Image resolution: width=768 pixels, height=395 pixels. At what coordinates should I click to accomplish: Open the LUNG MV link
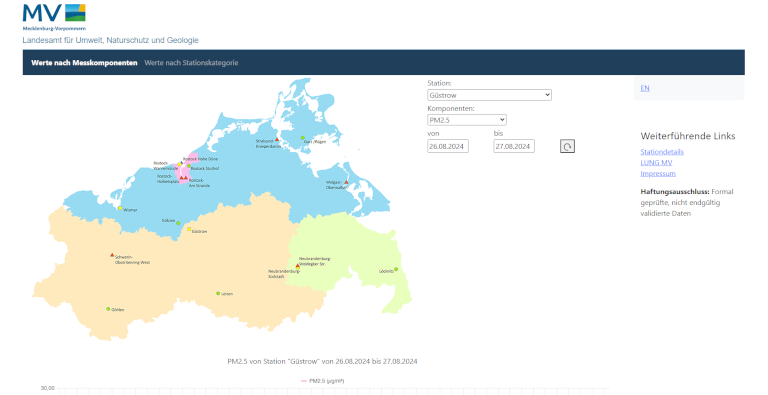(656, 163)
